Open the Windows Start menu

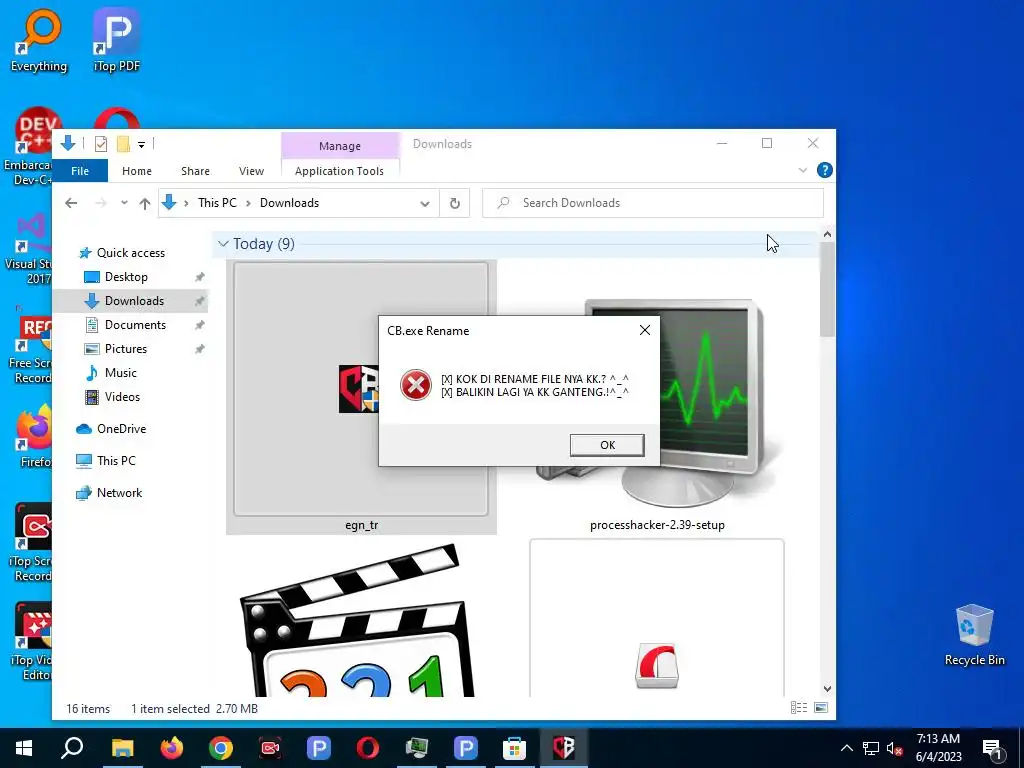pyautogui.click(x=24, y=748)
